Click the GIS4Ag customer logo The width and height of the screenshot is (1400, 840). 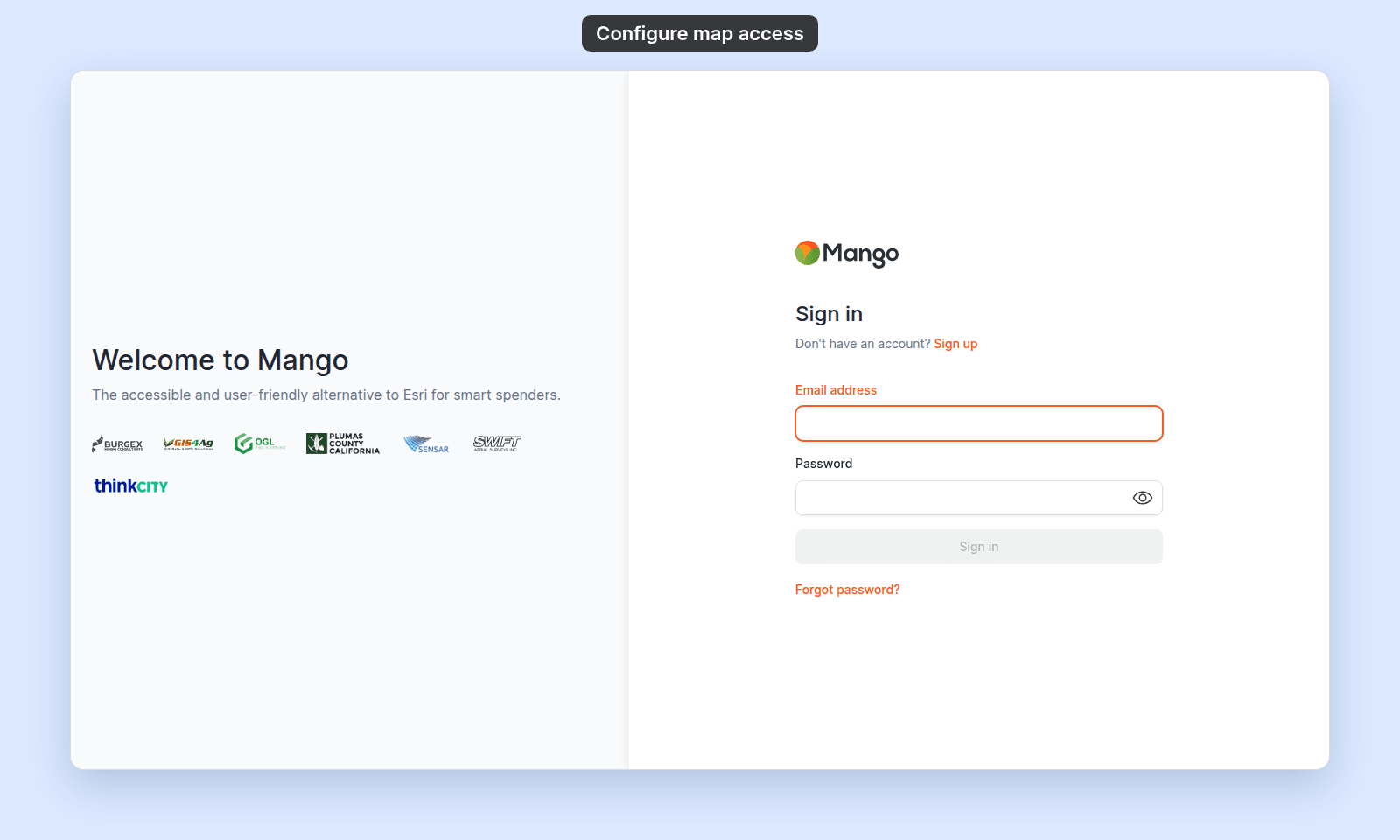pos(188,444)
